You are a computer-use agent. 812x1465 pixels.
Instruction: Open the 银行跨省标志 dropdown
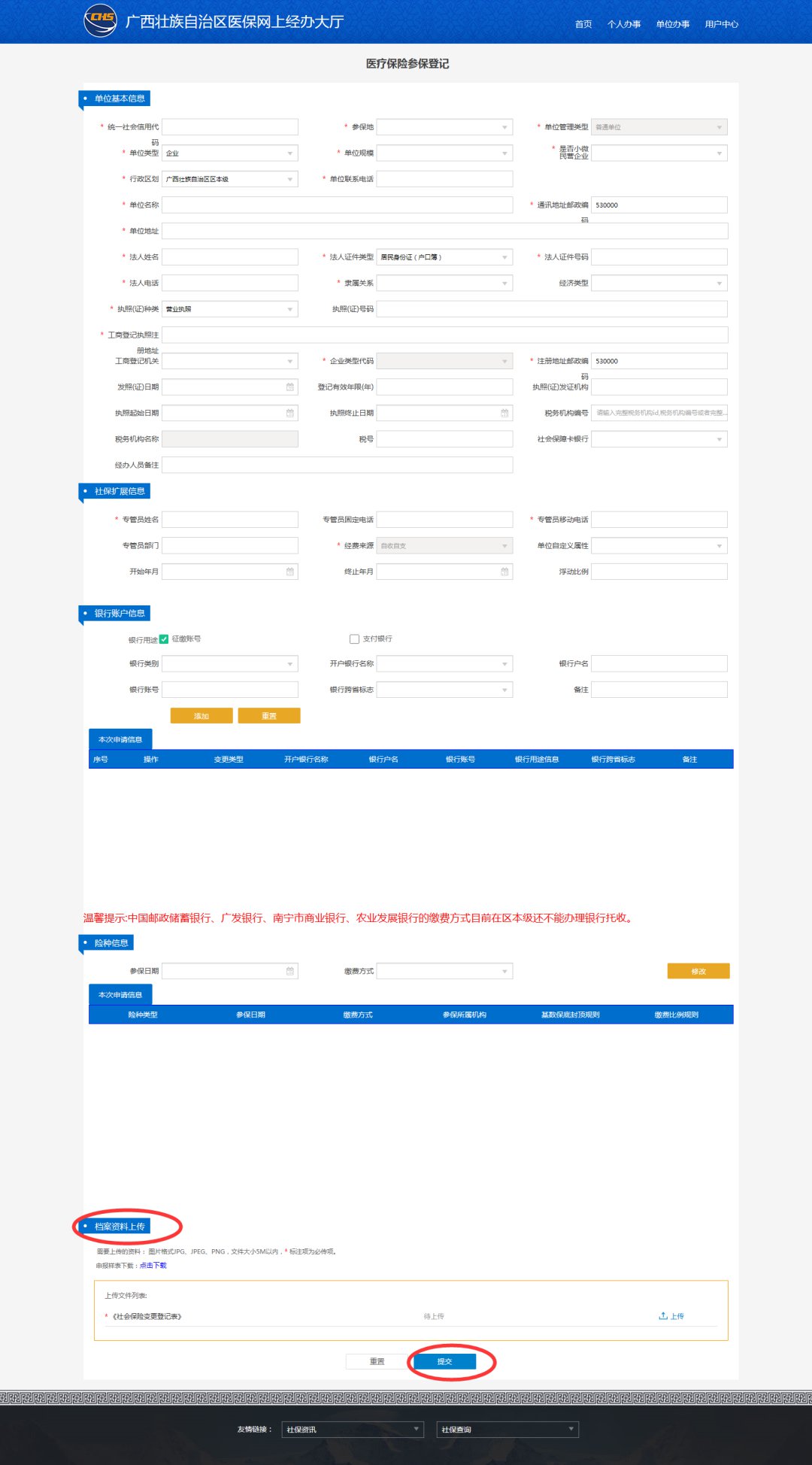tap(444, 690)
